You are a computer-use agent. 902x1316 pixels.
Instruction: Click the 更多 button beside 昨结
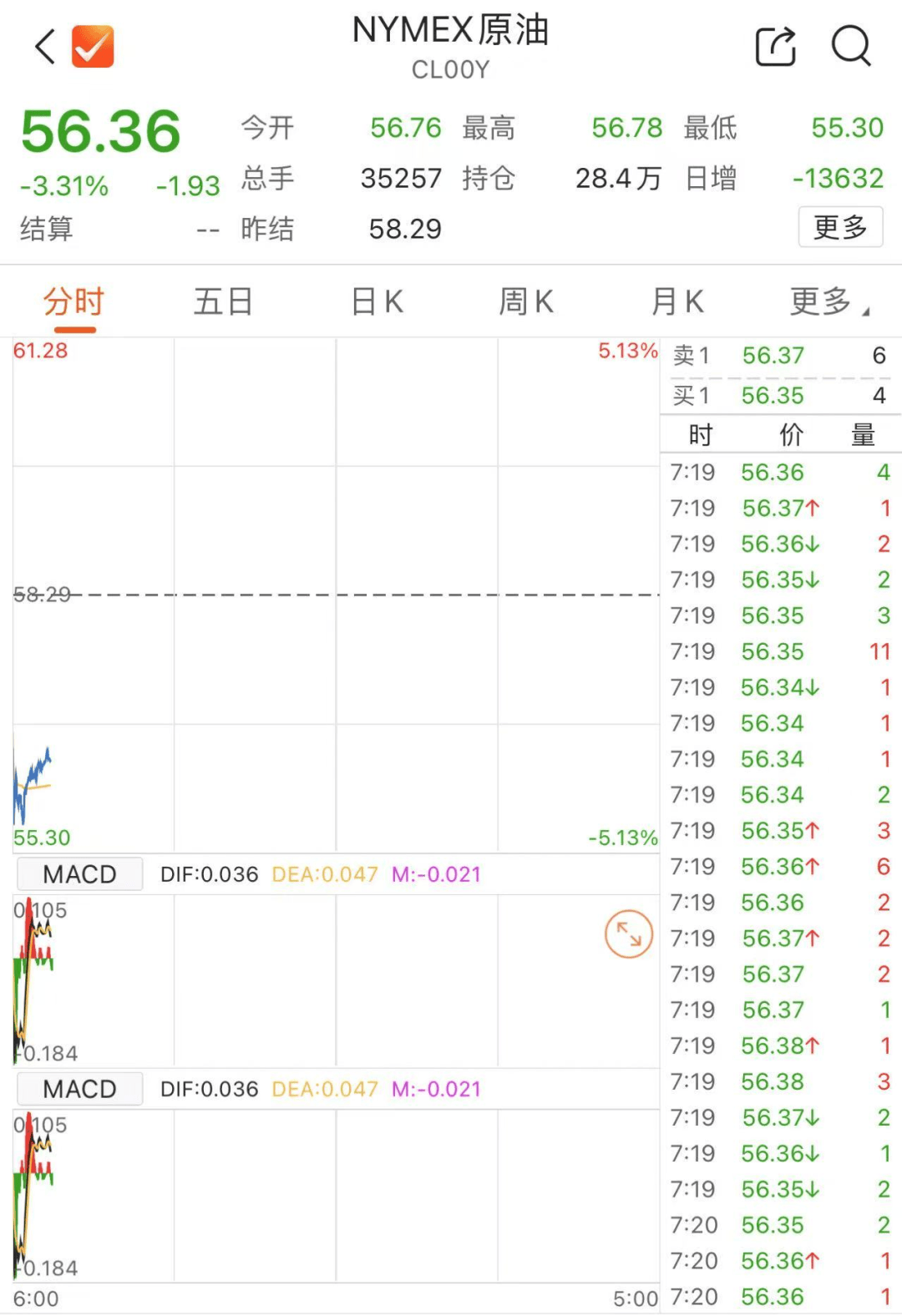840,227
